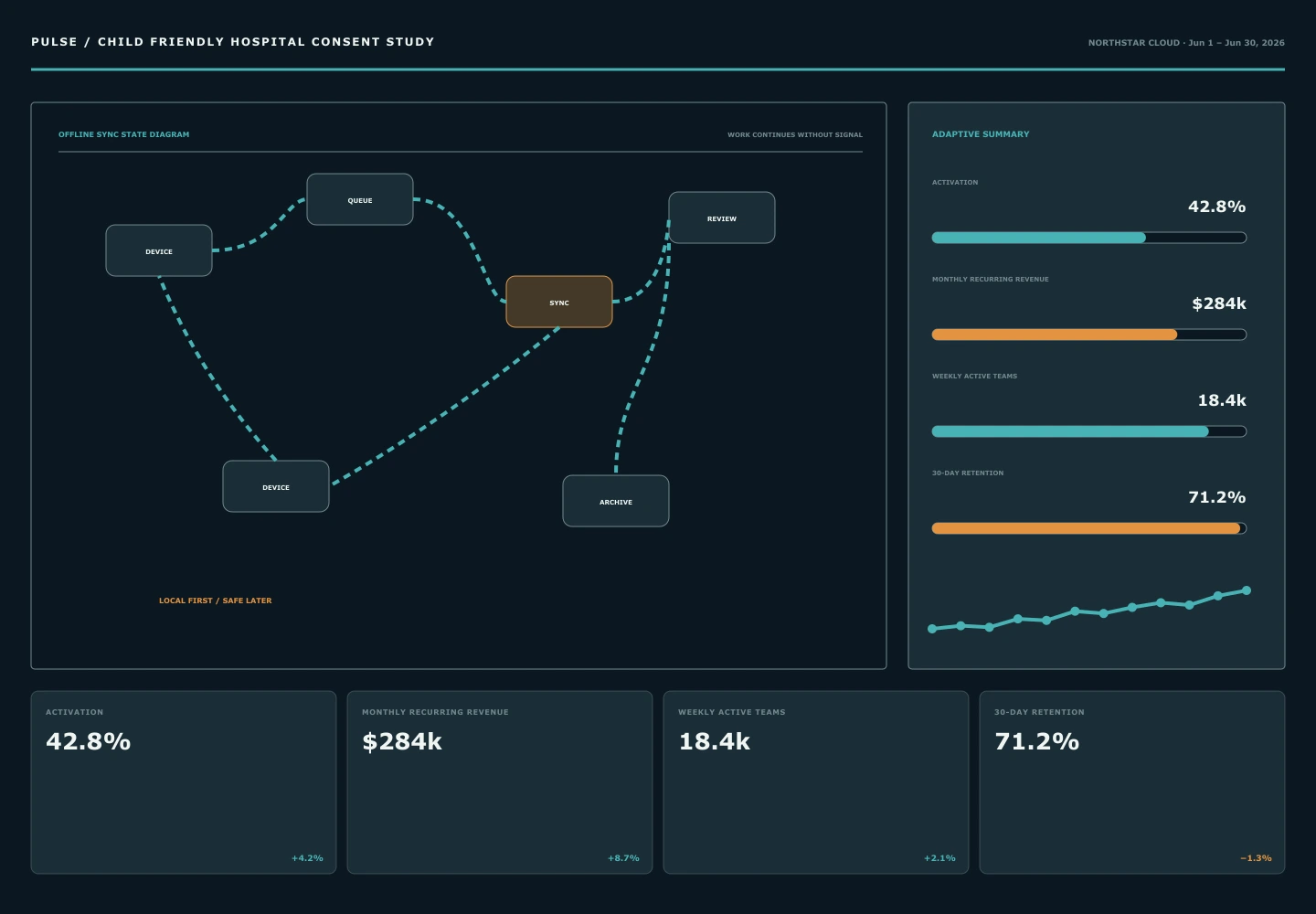This screenshot has height=914, width=1316.
Task: Click the large 18.4k figure in the teams card
Action: click(714, 741)
